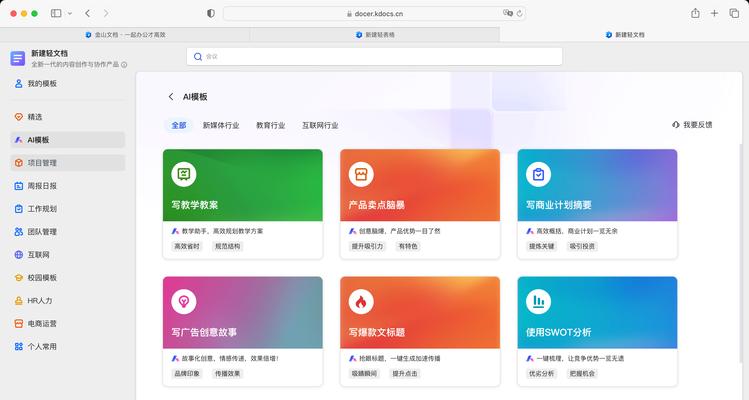The height and width of the screenshot is (400, 749).
Task: Click the AI模板 sidebar icon
Action: coord(19,140)
